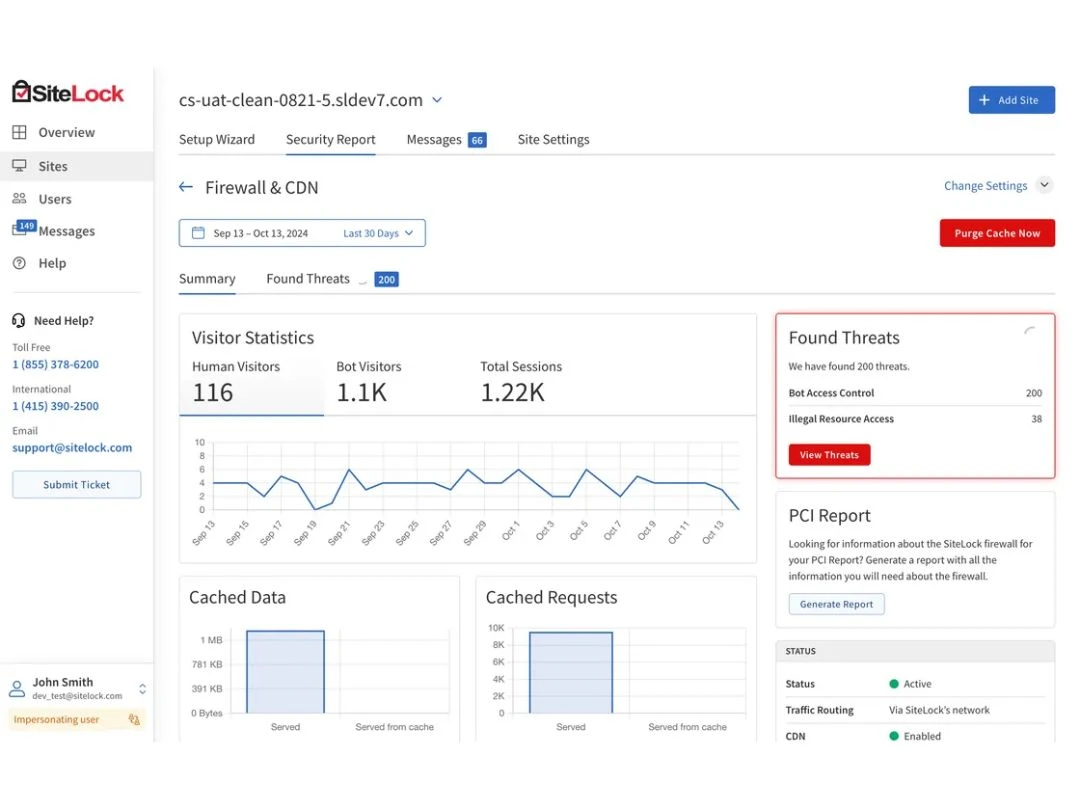Open the Last 30 Days dropdown
This screenshot has height=810, width=1080.
378,233
